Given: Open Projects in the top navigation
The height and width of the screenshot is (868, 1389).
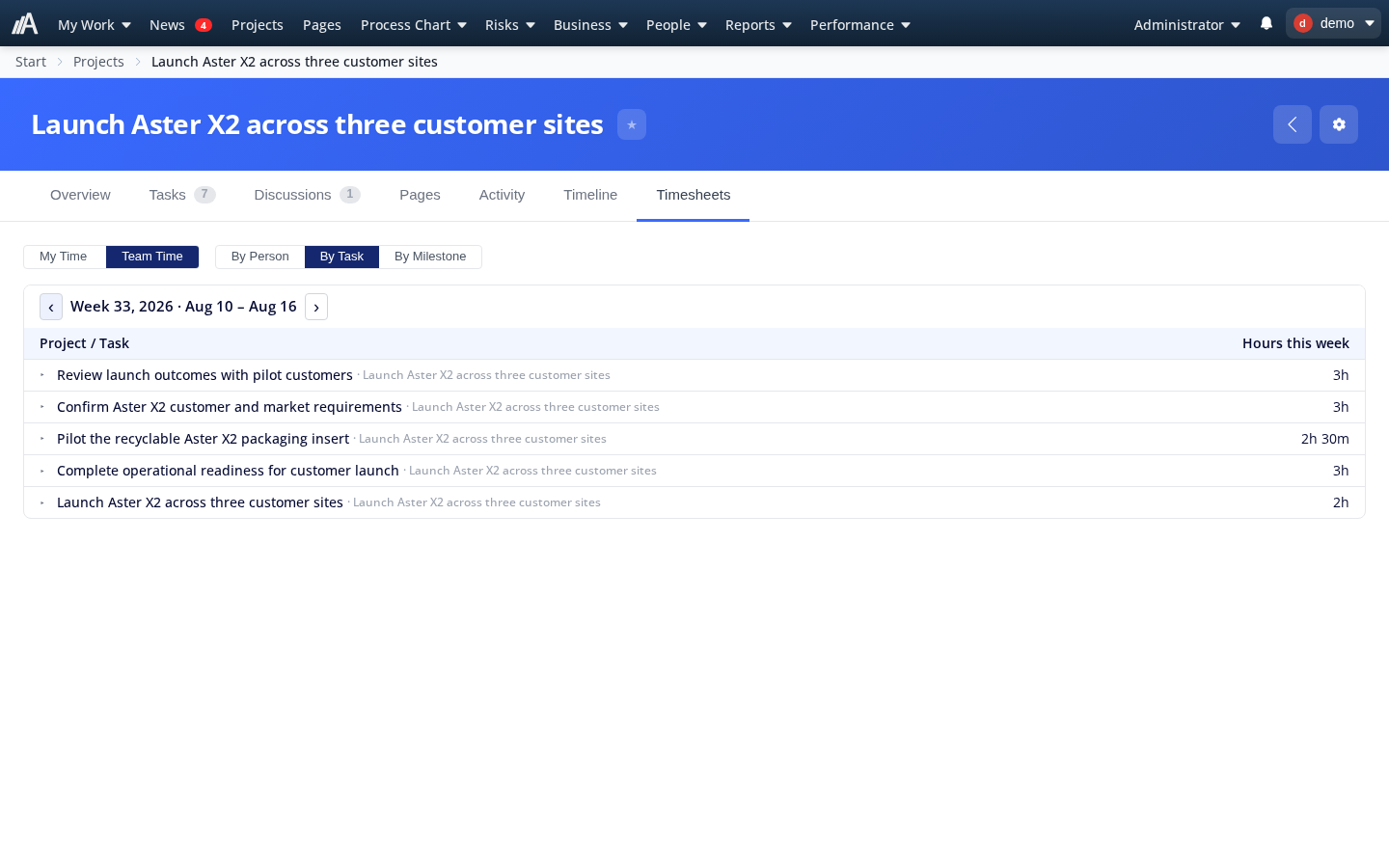Looking at the screenshot, I should (x=258, y=25).
